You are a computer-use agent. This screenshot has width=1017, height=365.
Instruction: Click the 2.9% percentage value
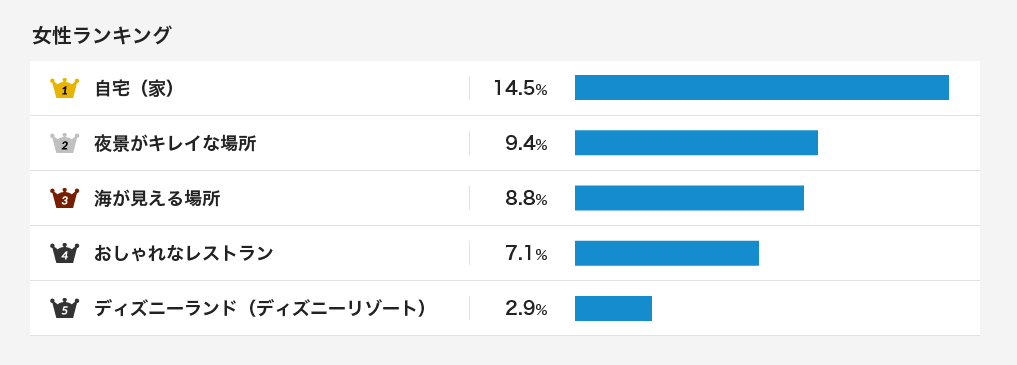pos(526,308)
